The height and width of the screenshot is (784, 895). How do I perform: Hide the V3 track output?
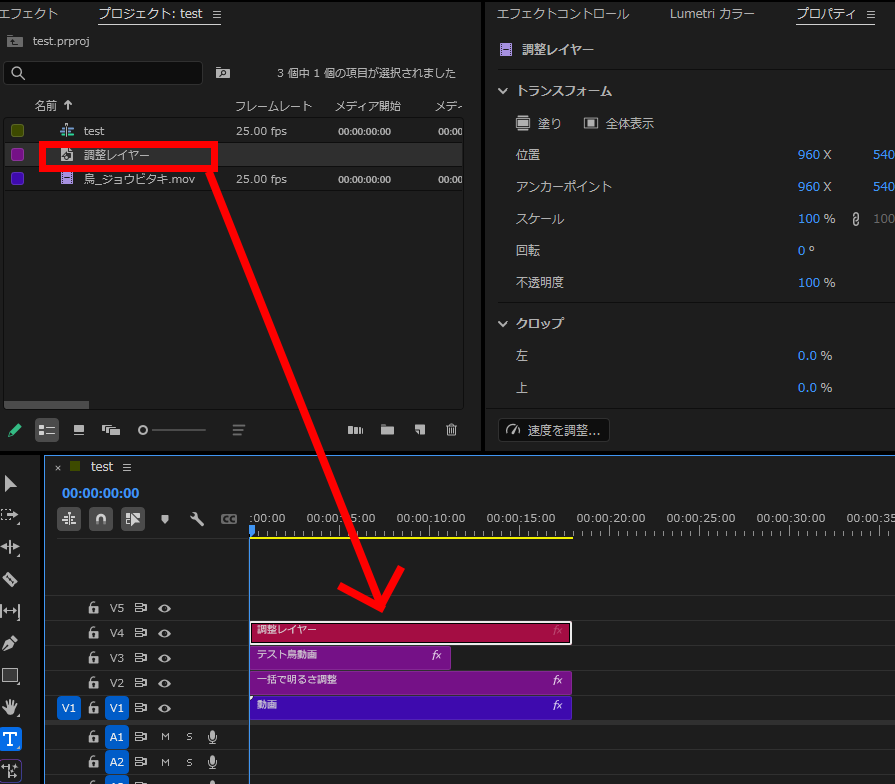[164, 658]
